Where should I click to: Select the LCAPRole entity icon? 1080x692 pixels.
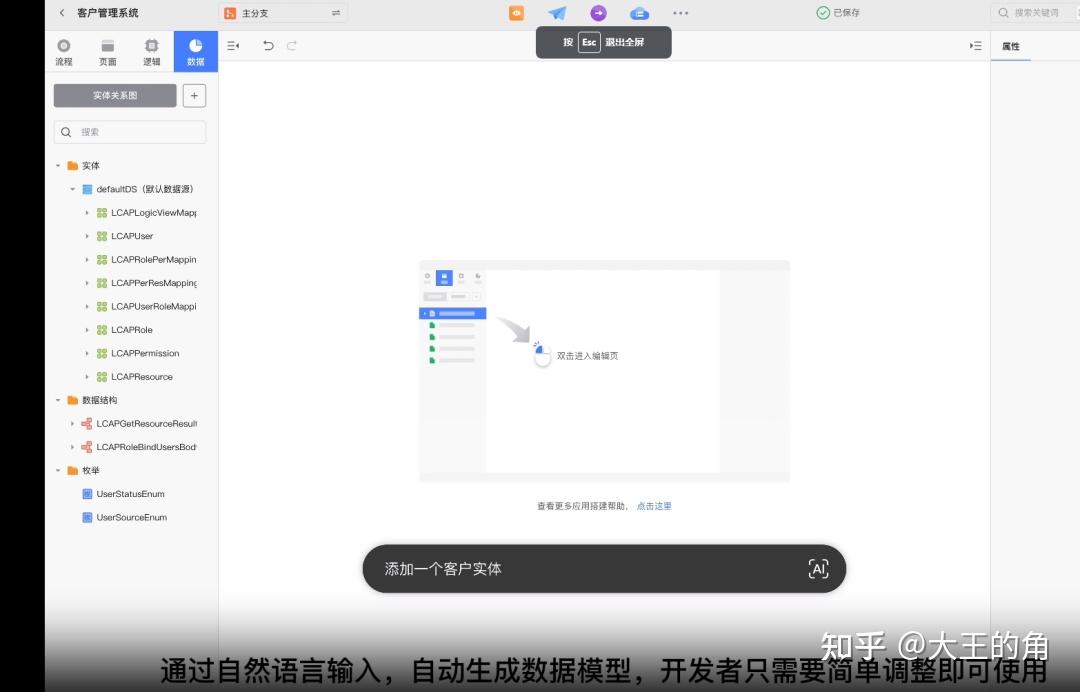click(x=102, y=330)
